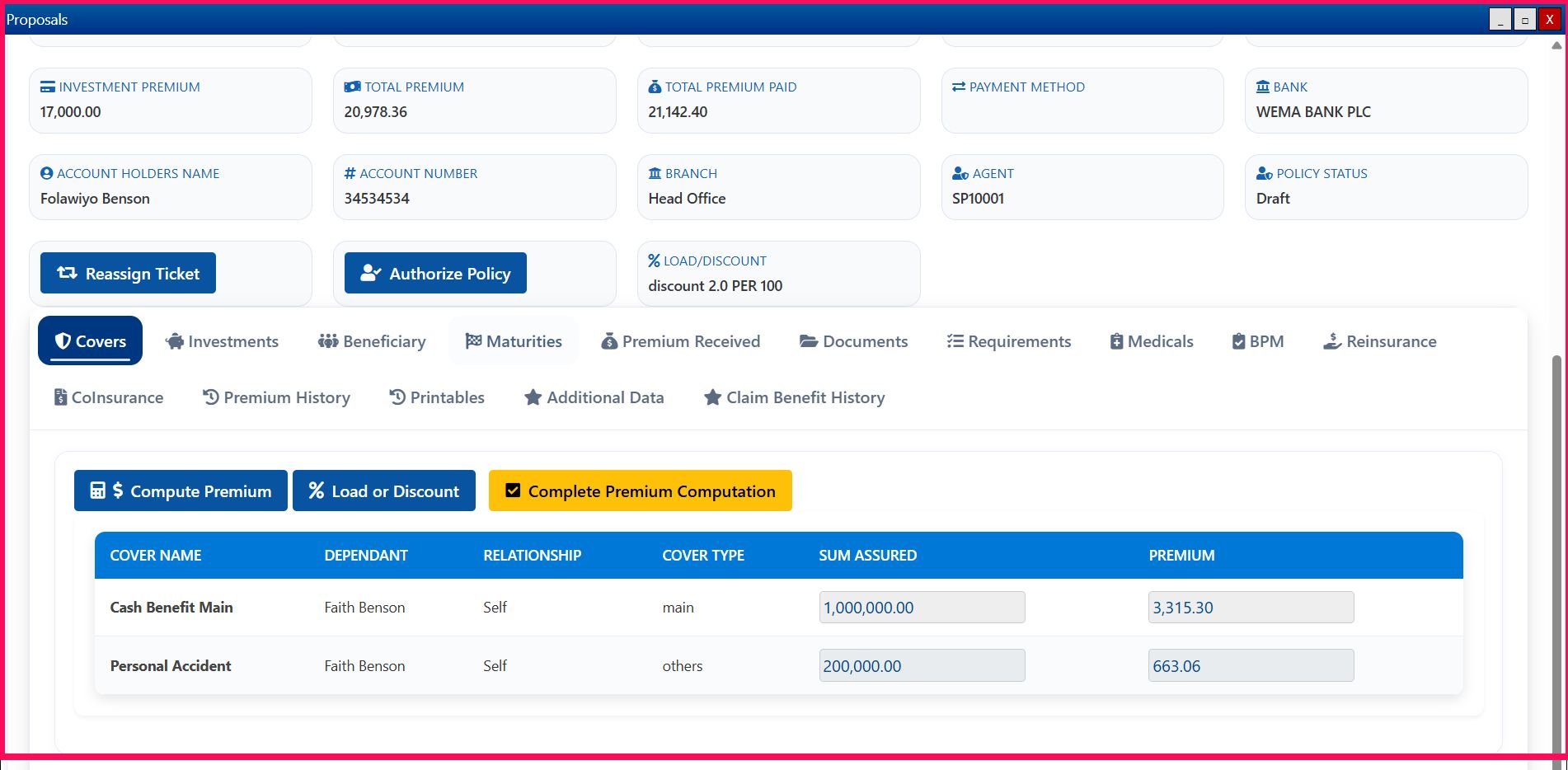The width and height of the screenshot is (1568, 770).
Task: Click the Branch building icon
Action: 655,173
